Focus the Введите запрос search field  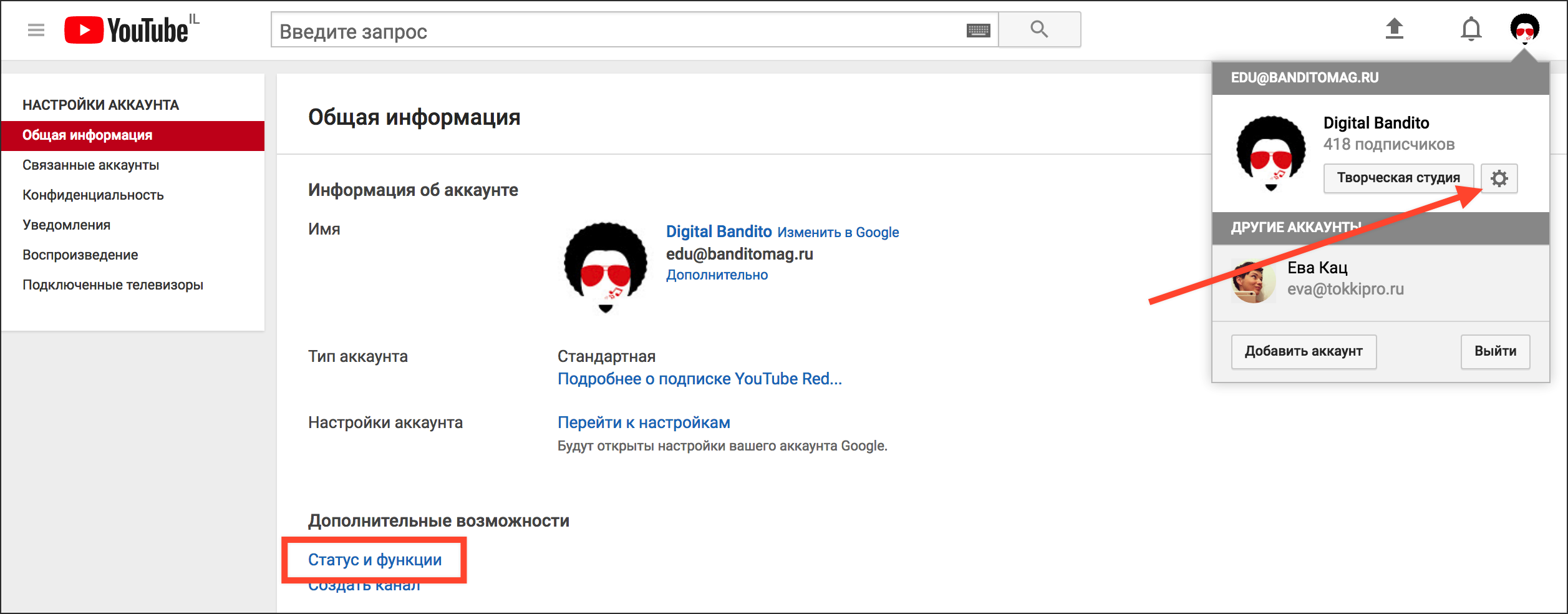(x=635, y=30)
